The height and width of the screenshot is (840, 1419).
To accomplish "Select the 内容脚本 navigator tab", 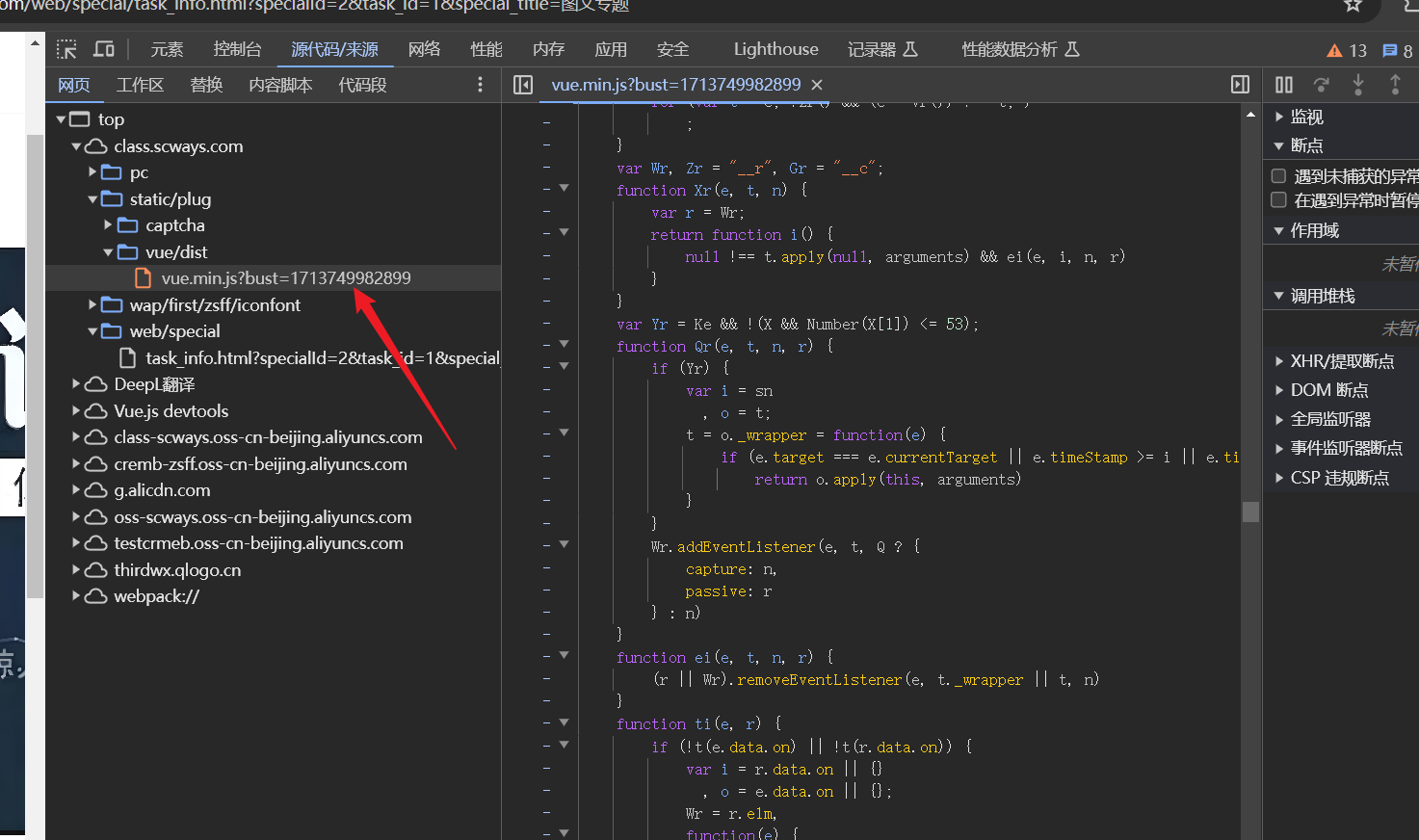I will pos(280,85).
